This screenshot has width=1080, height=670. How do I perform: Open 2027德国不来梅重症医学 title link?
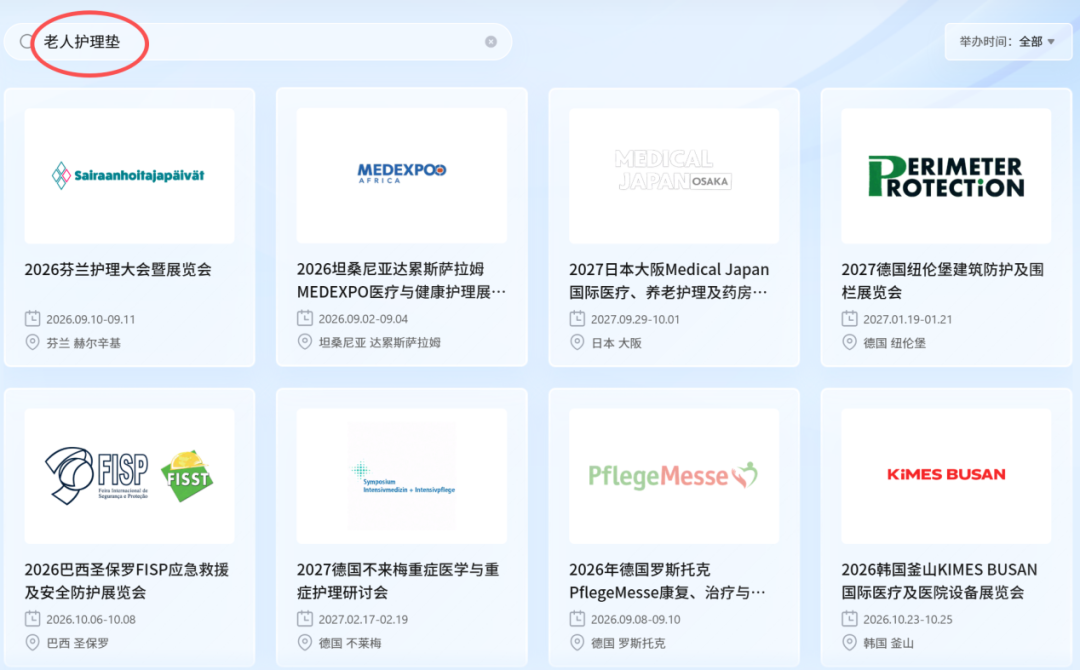click(398, 580)
